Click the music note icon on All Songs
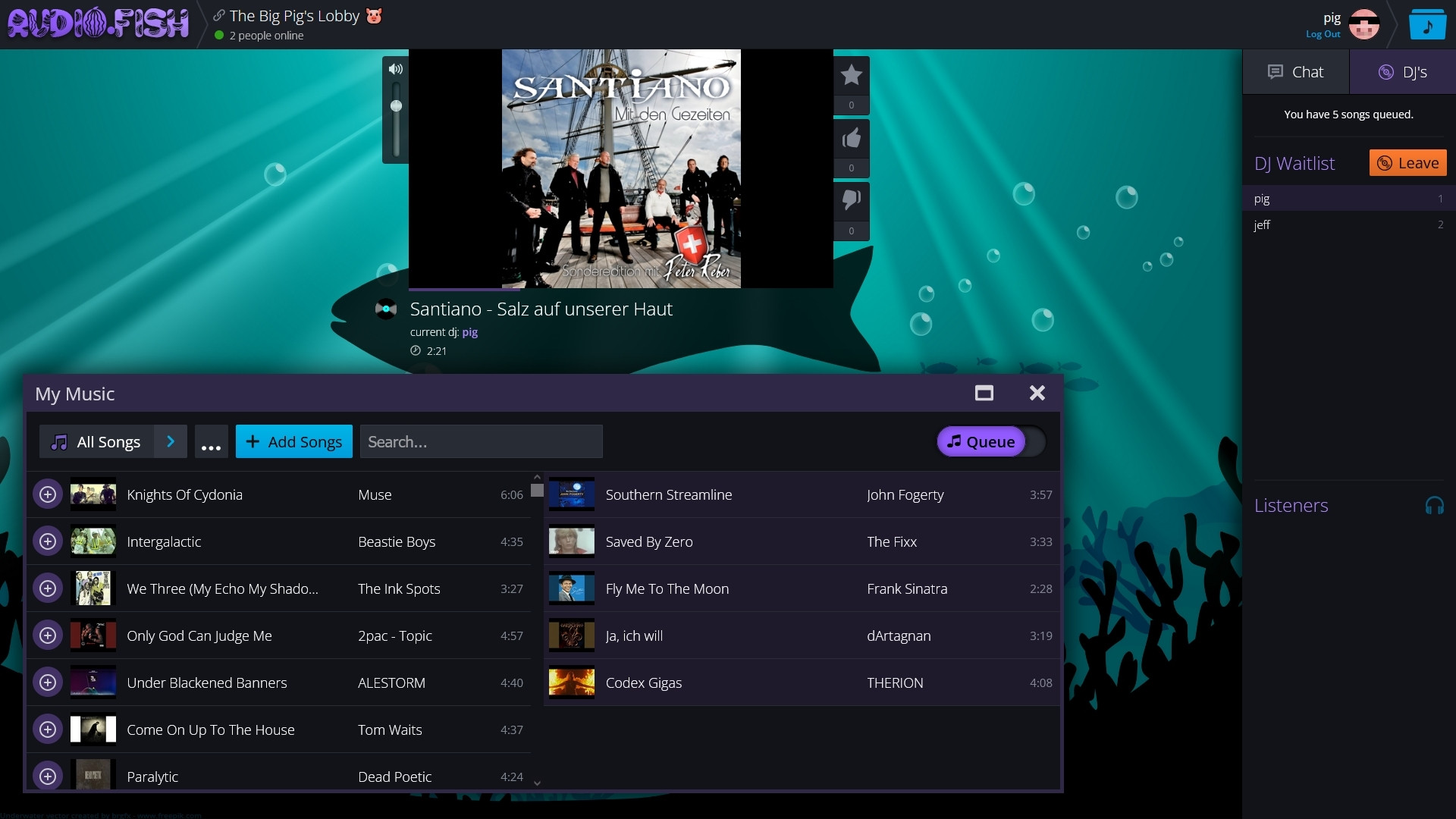 point(60,441)
